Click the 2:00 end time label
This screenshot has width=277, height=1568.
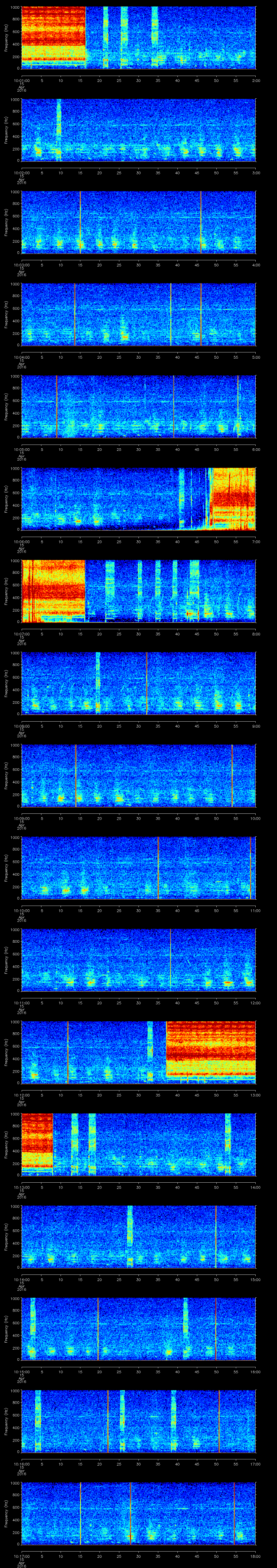(256, 80)
